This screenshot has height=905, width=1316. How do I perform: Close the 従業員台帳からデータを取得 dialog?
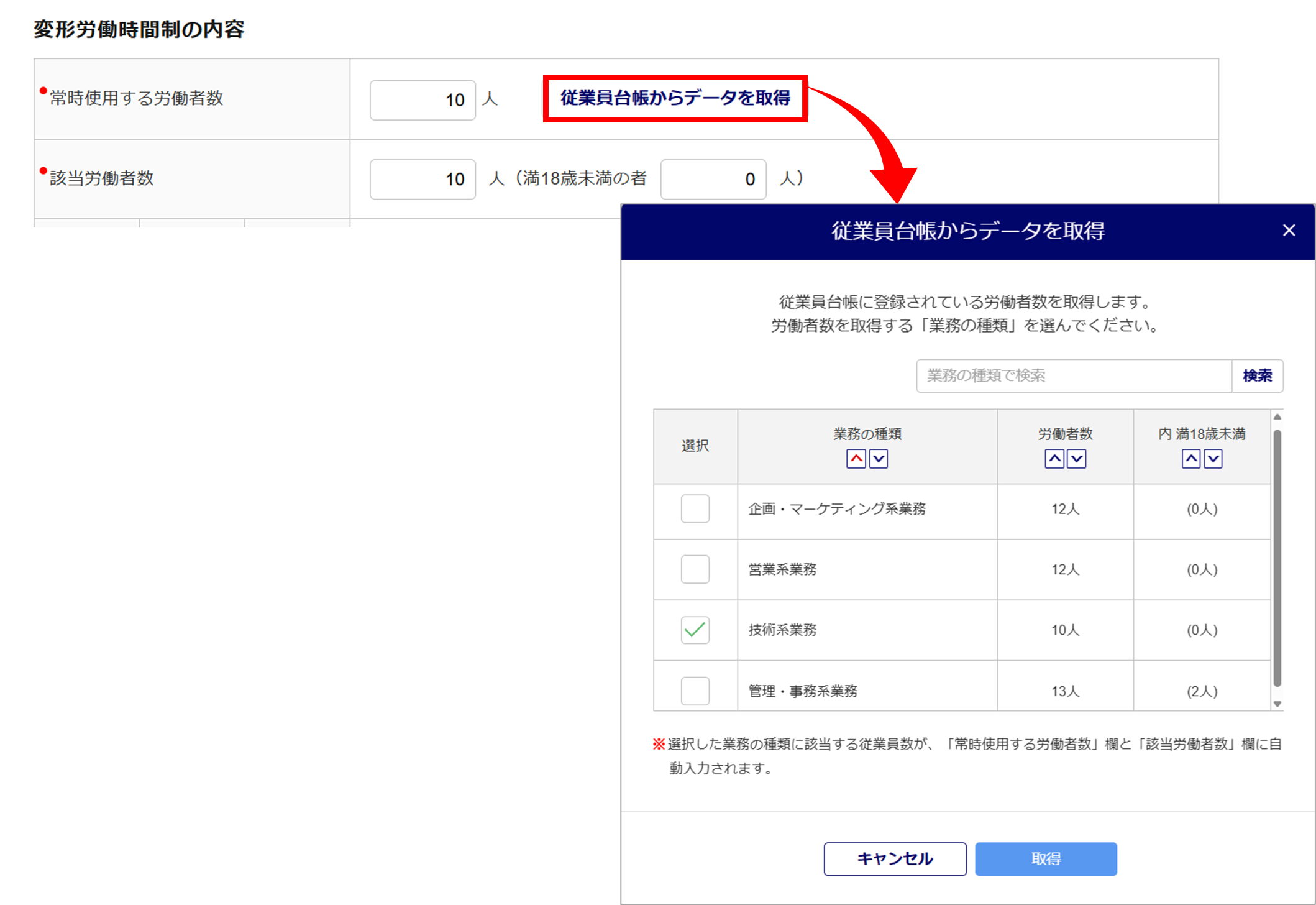pos(1289,231)
